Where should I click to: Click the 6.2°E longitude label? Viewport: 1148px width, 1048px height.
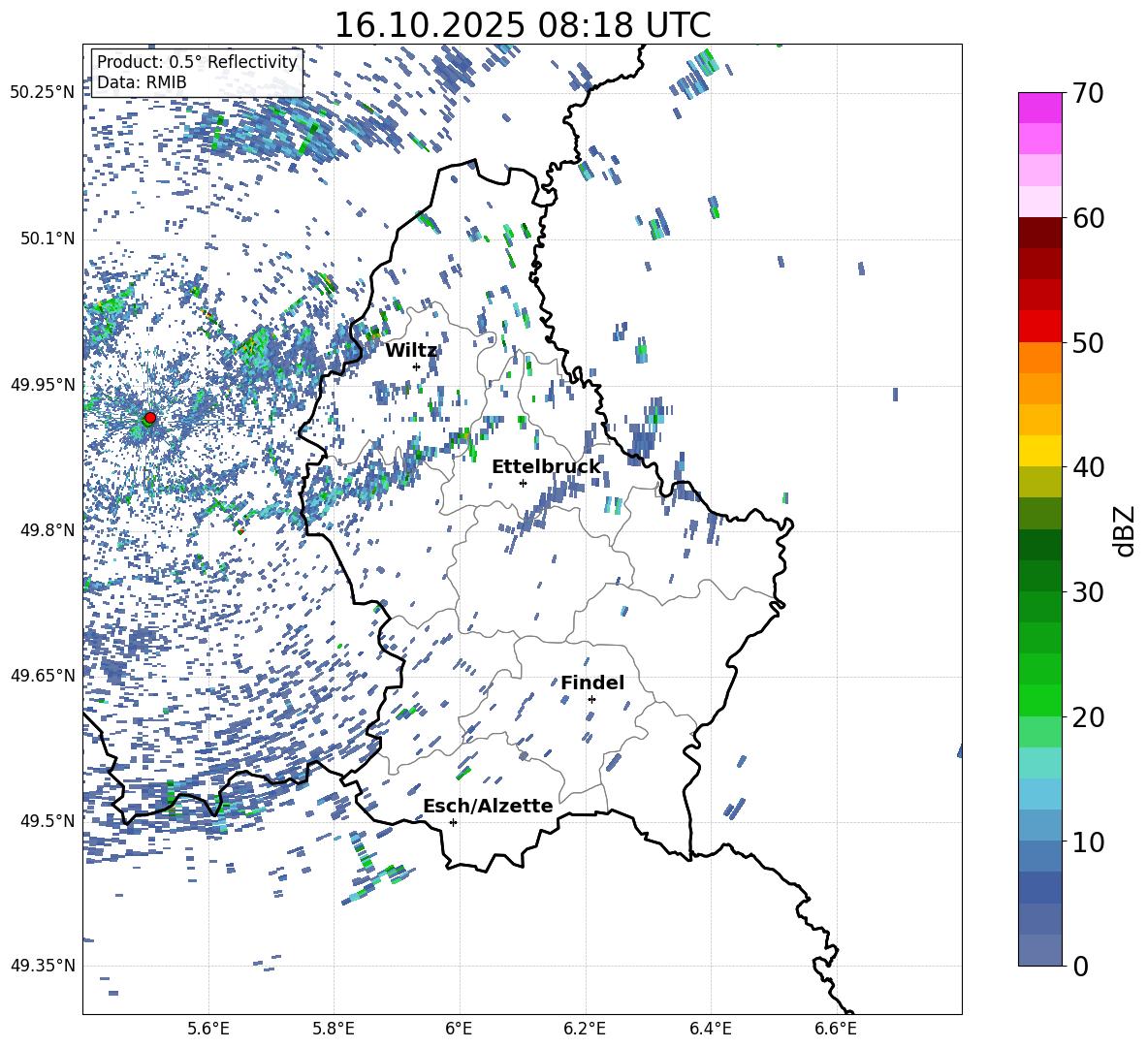coord(585,1029)
